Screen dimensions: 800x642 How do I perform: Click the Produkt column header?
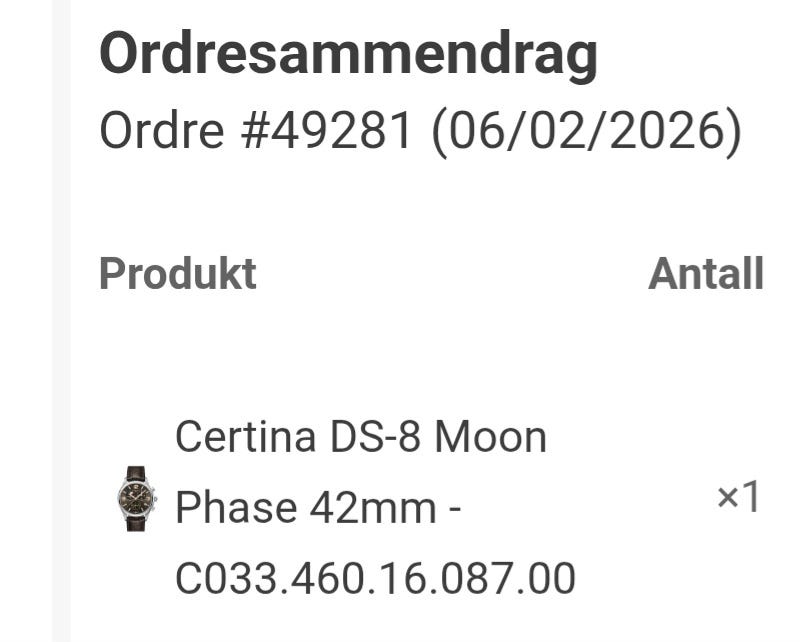(177, 274)
